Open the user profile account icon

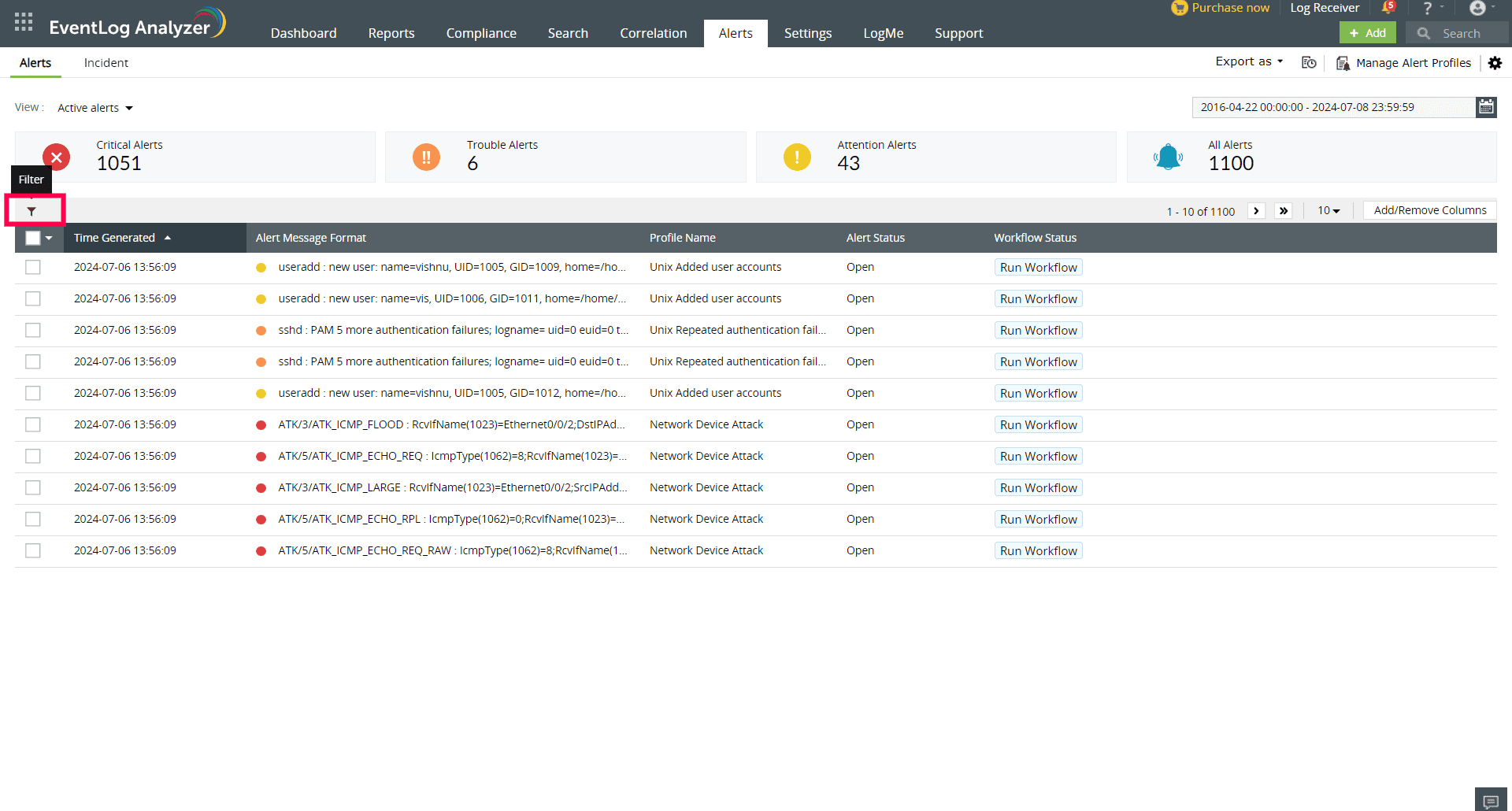pos(1478,8)
